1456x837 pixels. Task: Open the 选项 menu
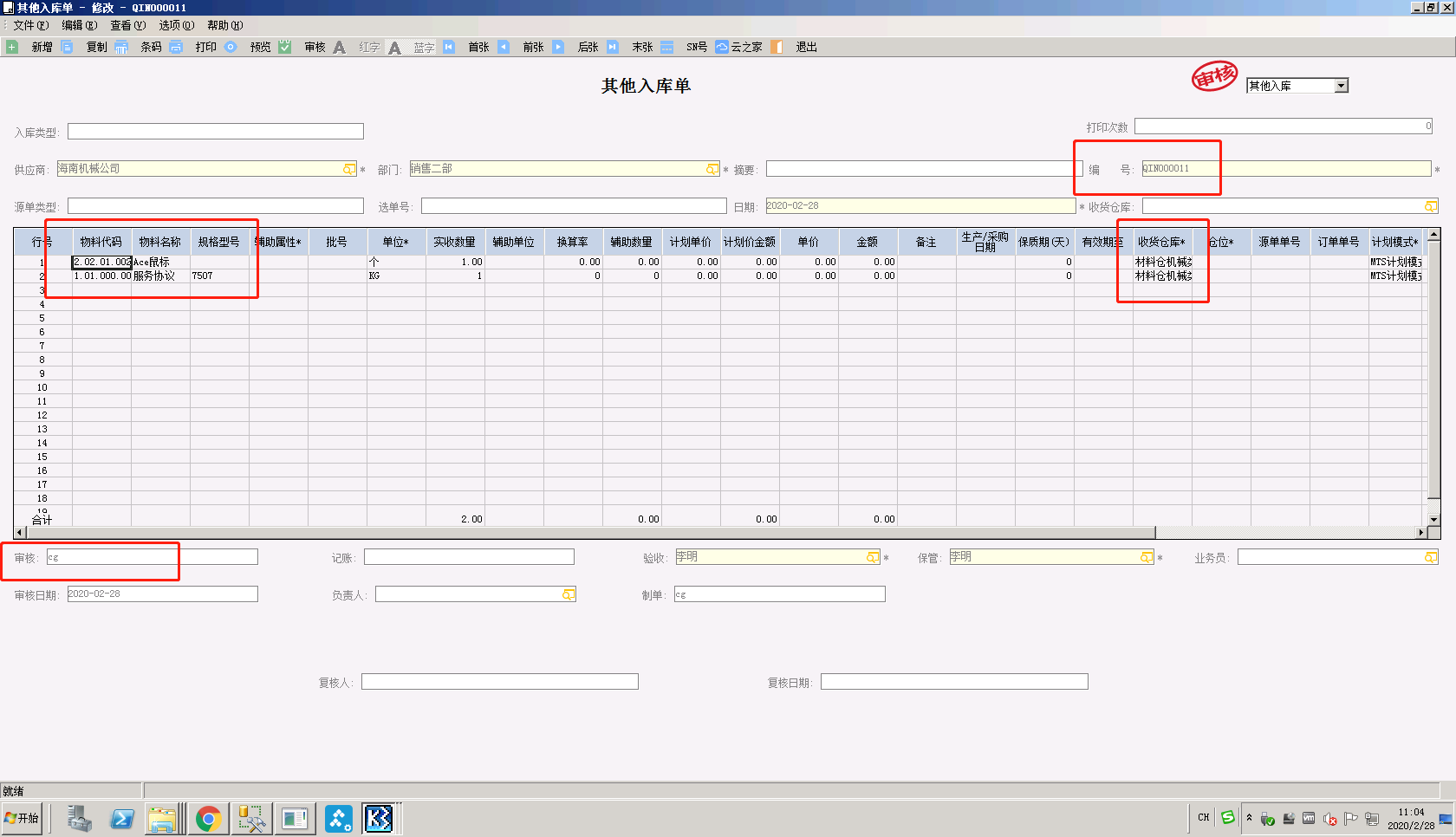coord(176,25)
